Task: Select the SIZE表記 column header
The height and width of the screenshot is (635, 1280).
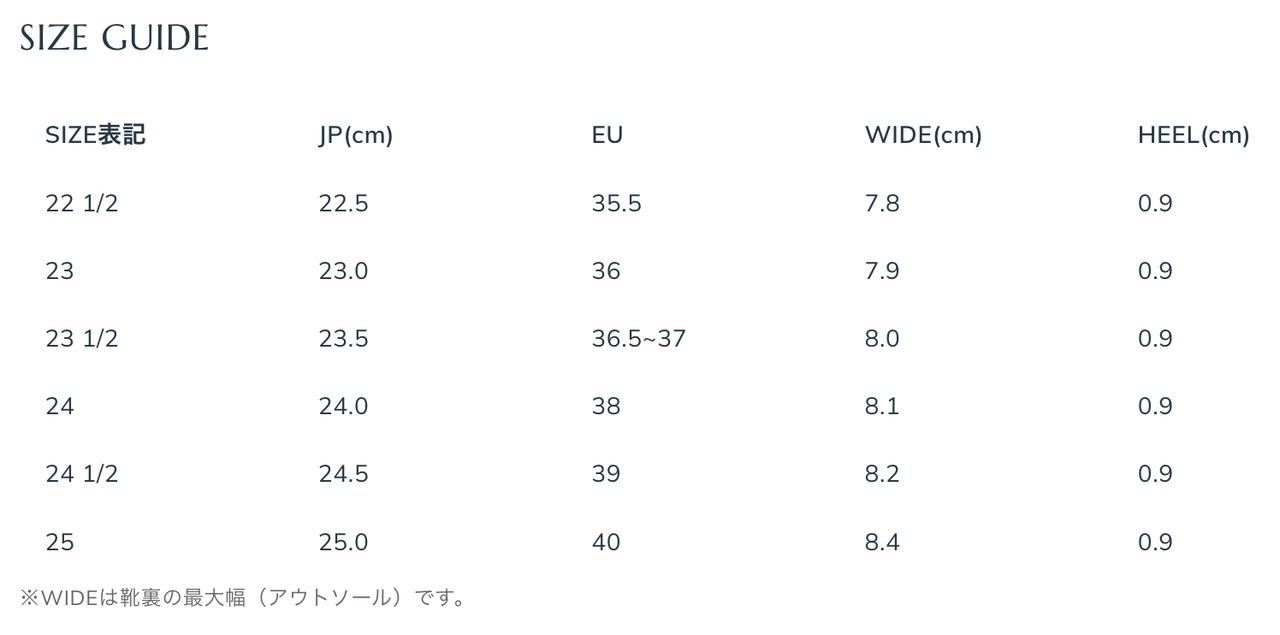Action: 95,135
